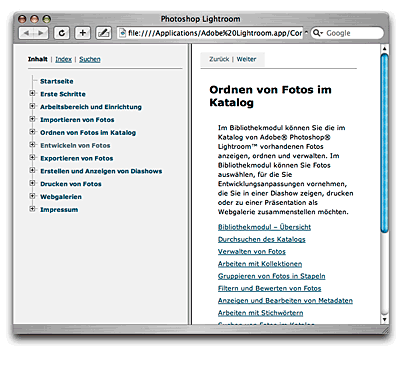Expand the Drucken von Fotos section
This screenshot has height=370, width=400.
click(x=32, y=183)
